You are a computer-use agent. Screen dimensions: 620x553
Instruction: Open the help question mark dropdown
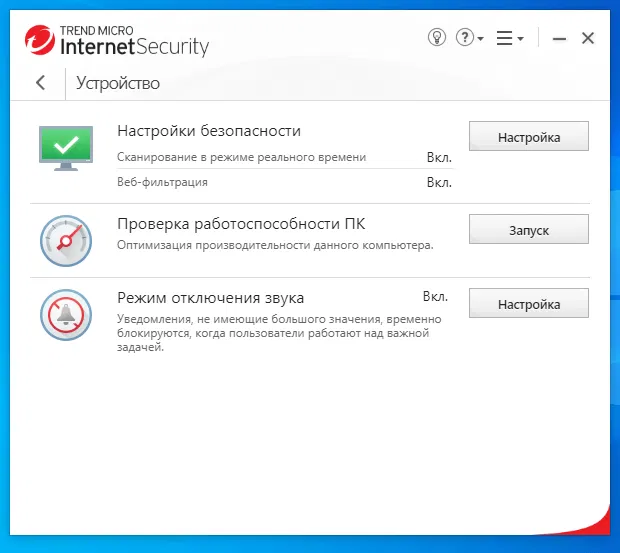pos(468,38)
